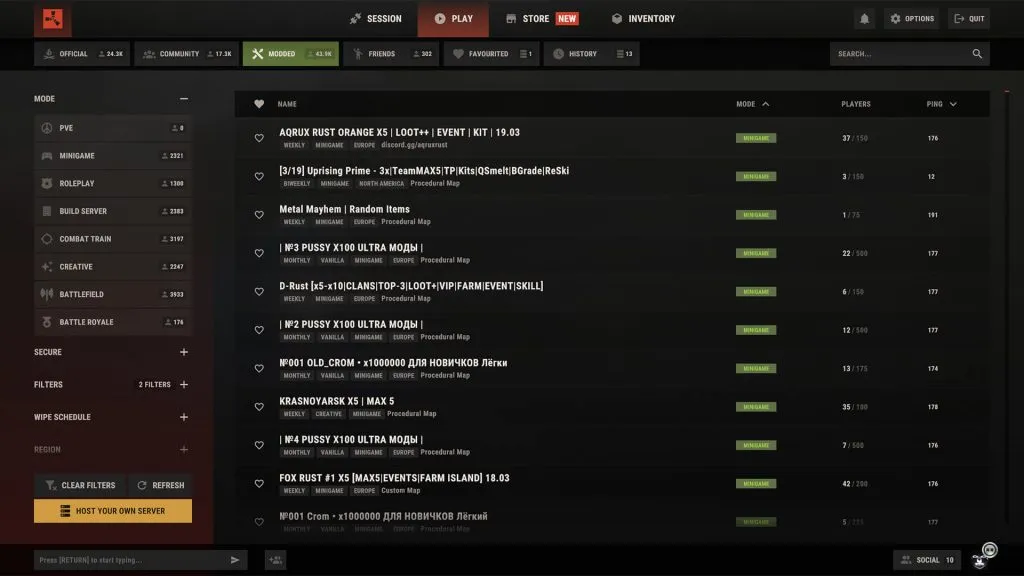Switch to History servers tab
Image resolution: width=1024 pixels, height=576 pixels.
592,54
